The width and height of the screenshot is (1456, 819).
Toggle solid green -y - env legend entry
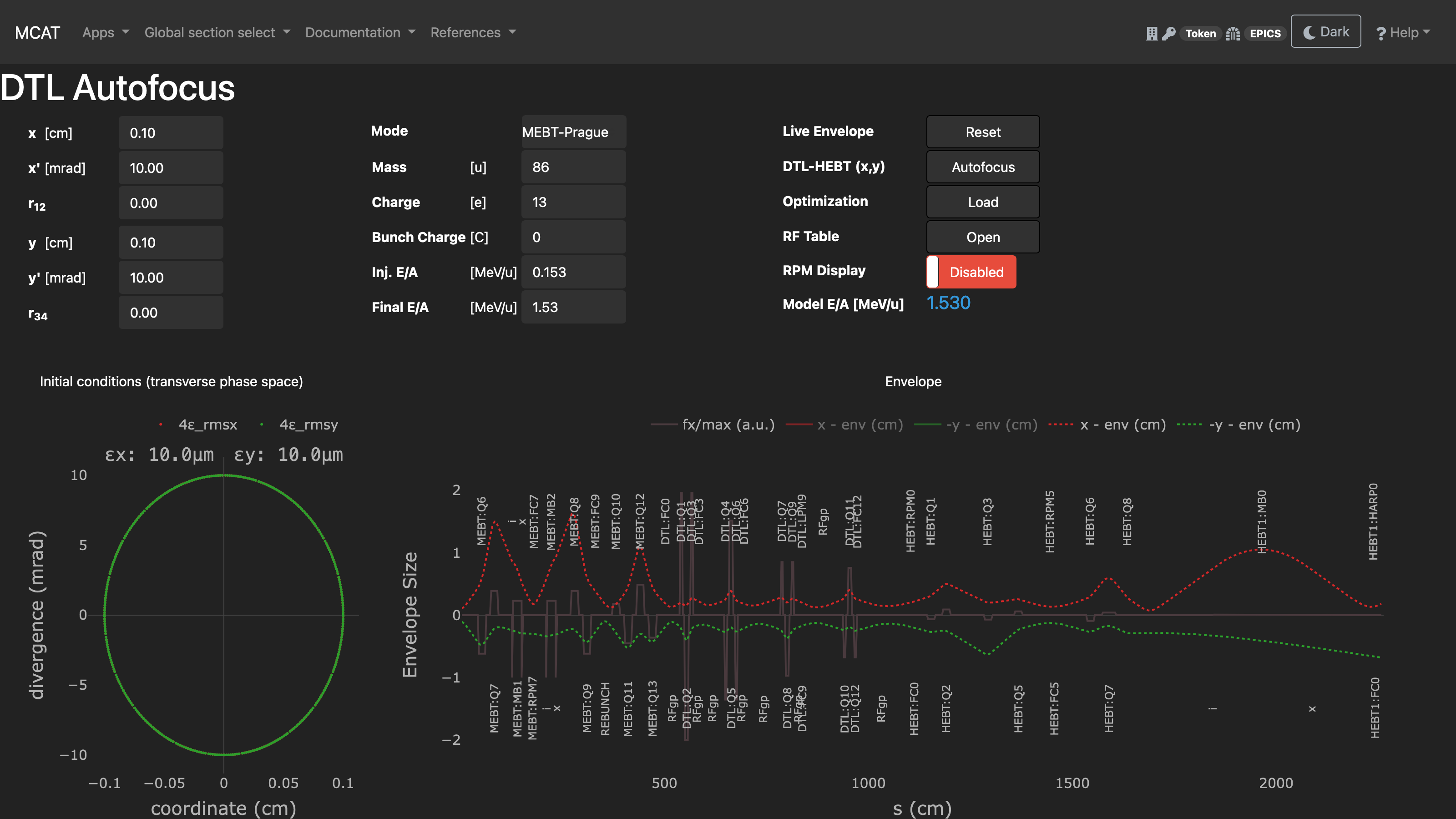pos(976,425)
